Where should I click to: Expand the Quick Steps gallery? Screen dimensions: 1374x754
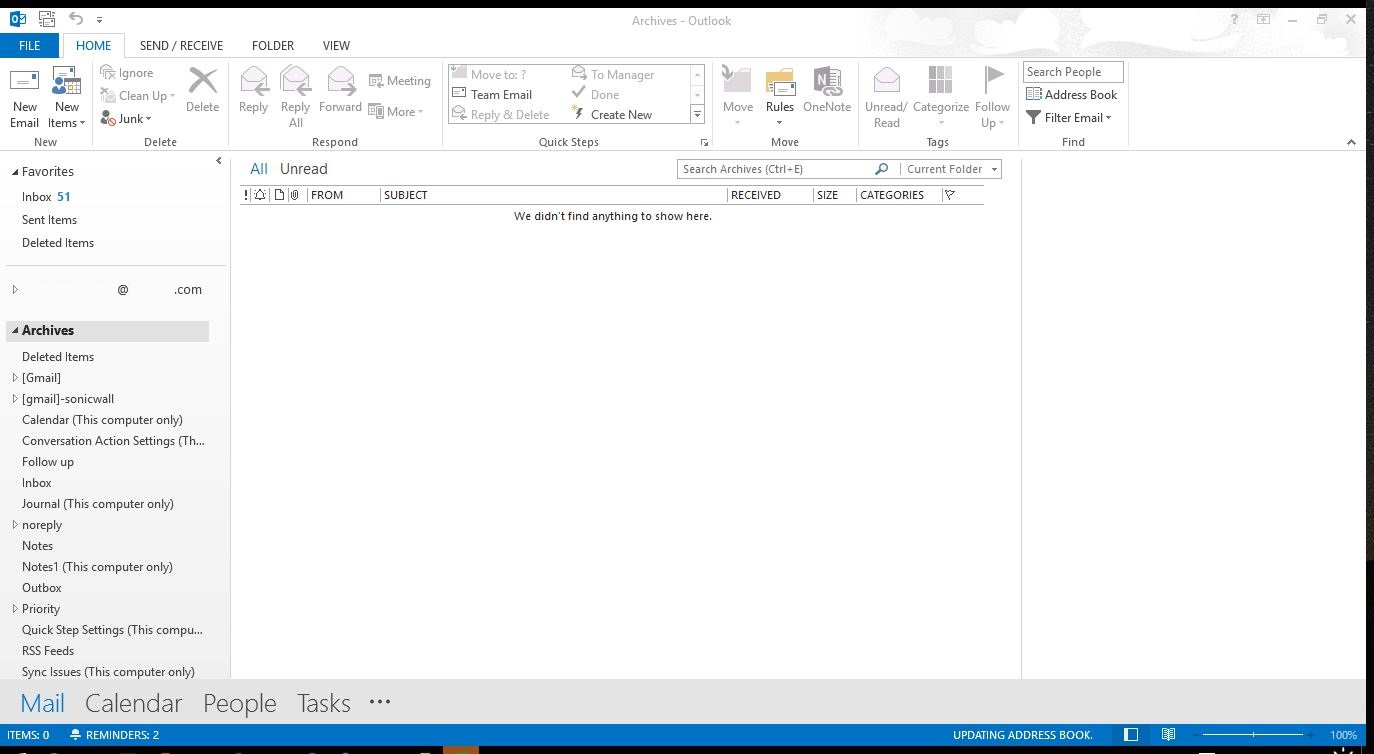[697, 115]
